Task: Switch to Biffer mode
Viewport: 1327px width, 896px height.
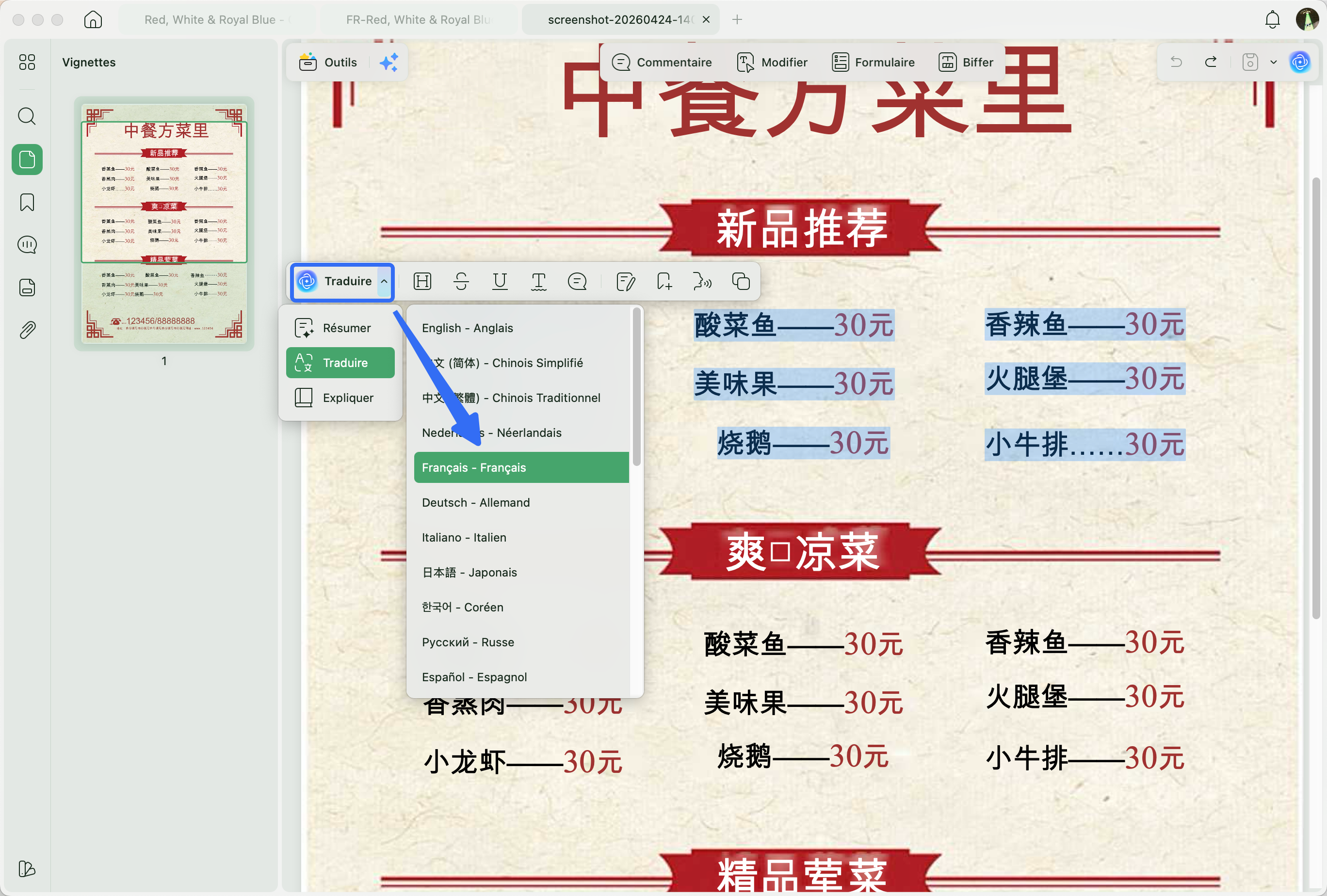Action: coord(966,62)
